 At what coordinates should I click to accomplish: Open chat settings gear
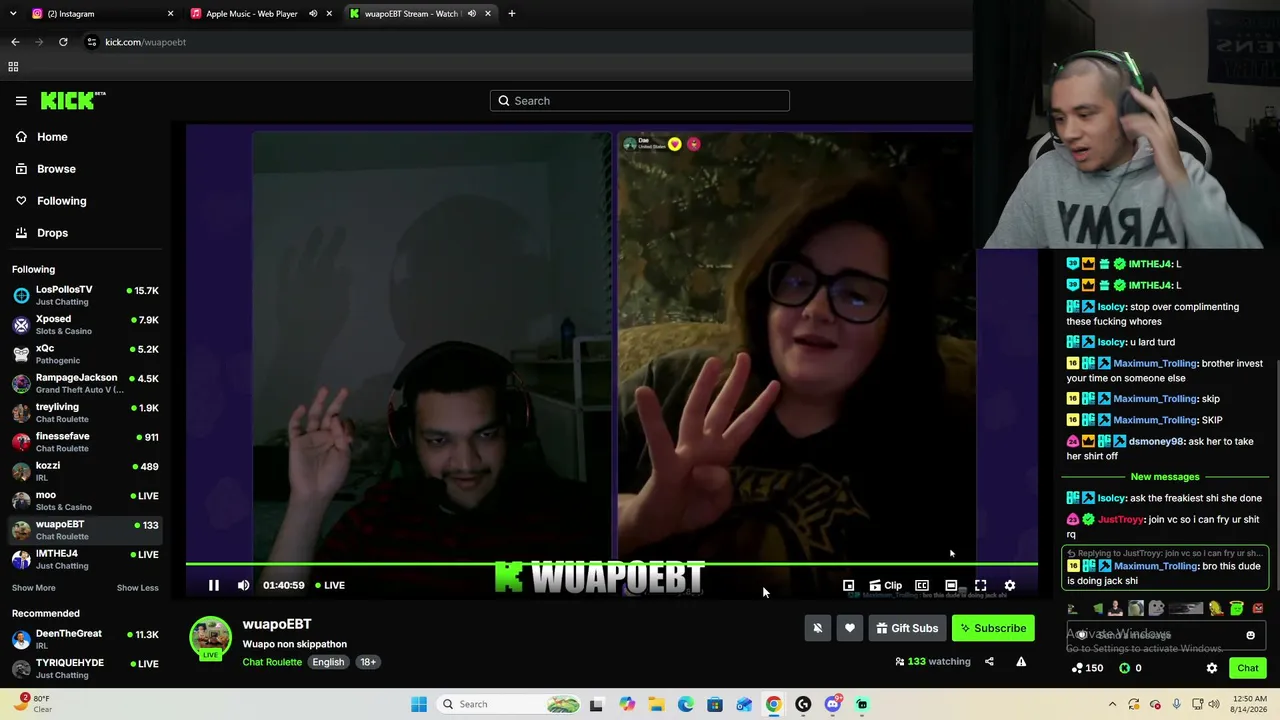(x=1212, y=668)
